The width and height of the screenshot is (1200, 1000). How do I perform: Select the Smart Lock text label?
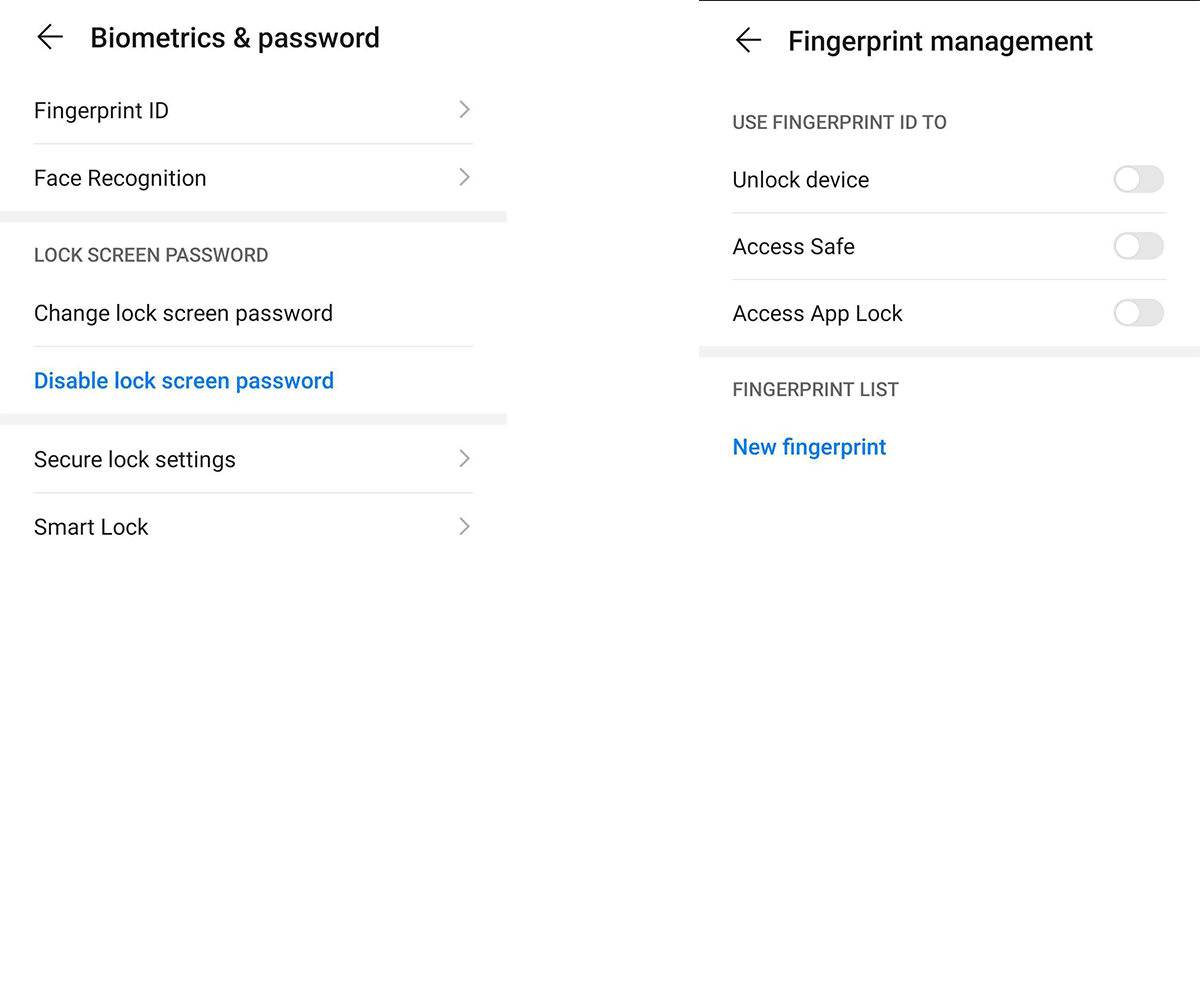coord(91,527)
